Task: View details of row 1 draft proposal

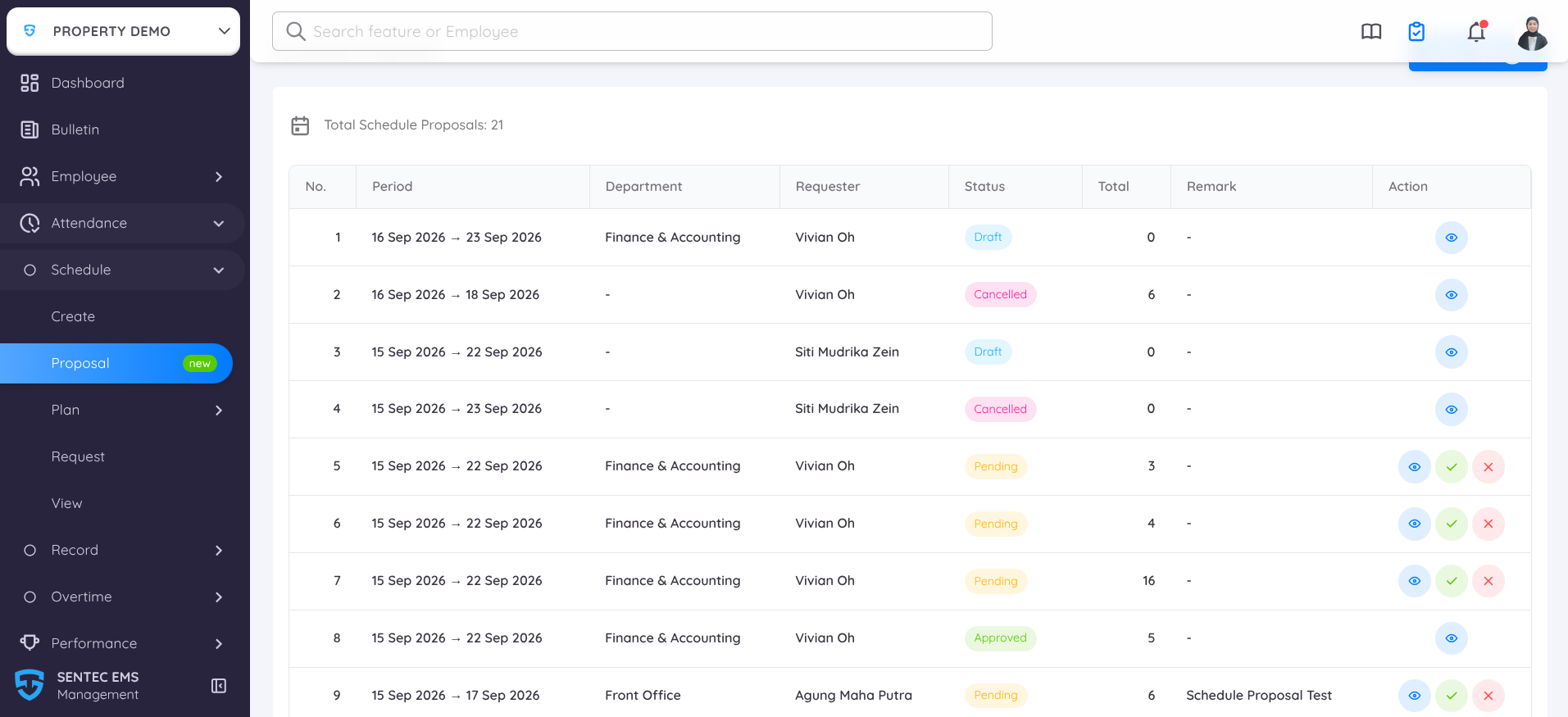Action: click(1452, 238)
